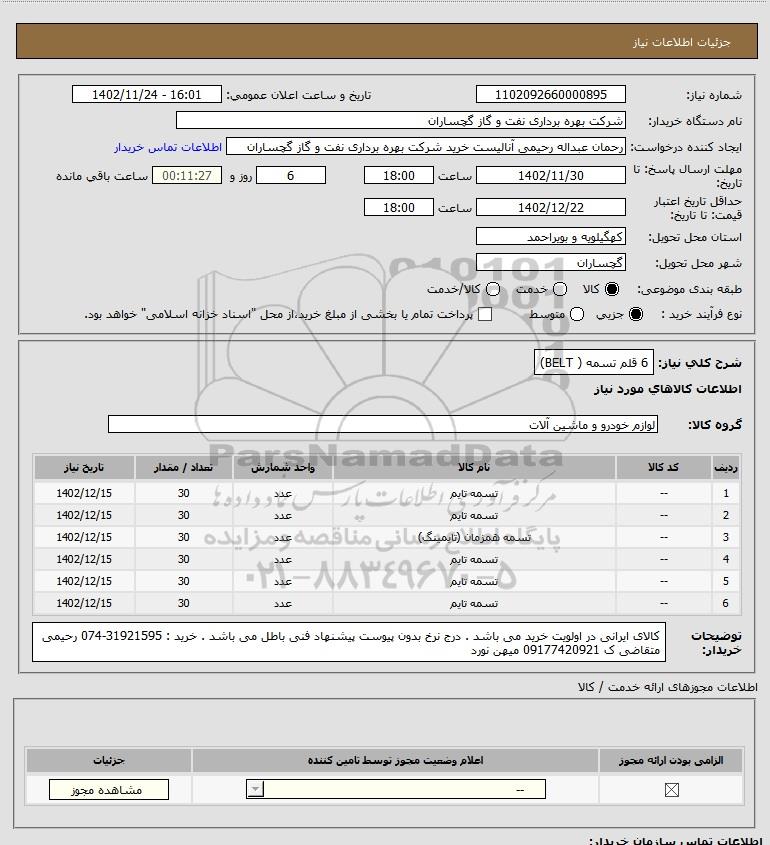Click the need description 6 قلم تسمه (BELT)
Viewport: 770px width, 845px height.
point(594,363)
